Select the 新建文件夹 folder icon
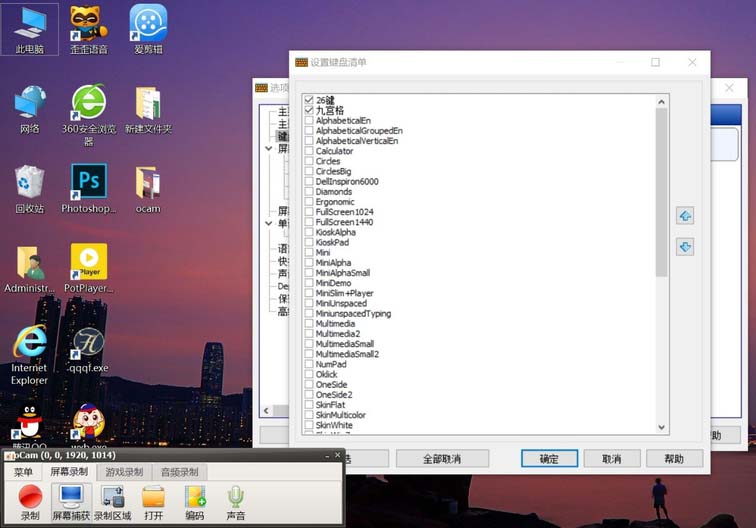 [148, 109]
